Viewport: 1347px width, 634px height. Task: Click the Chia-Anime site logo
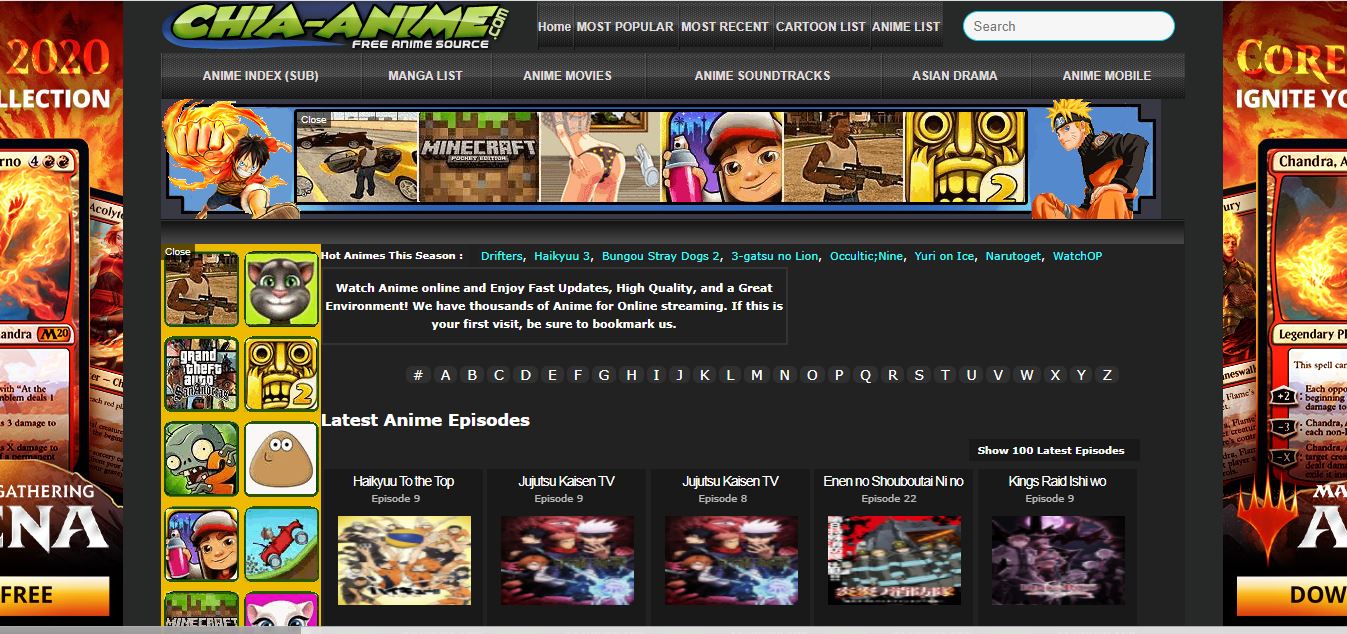point(336,26)
